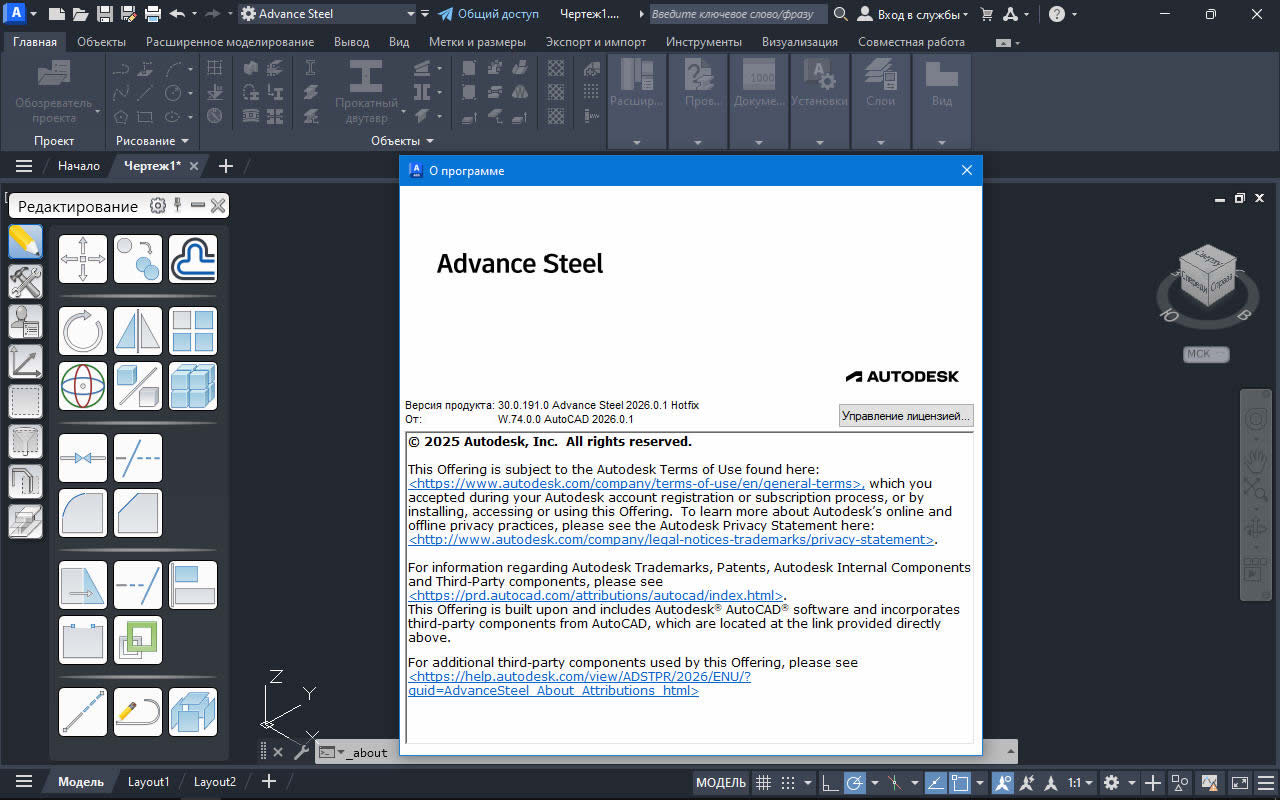Switch to the Объекты ribbon tab
This screenshot has width=1280, height=800.
click(101, 42)
